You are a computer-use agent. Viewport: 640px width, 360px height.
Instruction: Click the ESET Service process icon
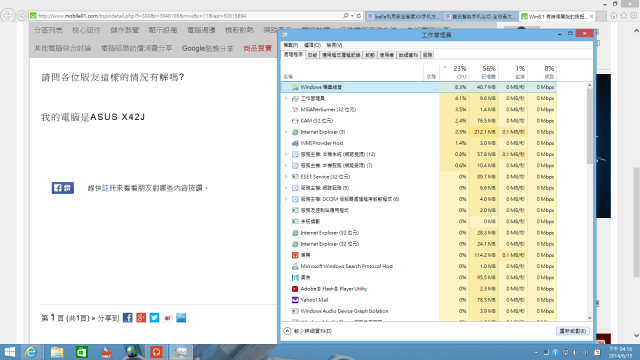(x=295, y=177)
